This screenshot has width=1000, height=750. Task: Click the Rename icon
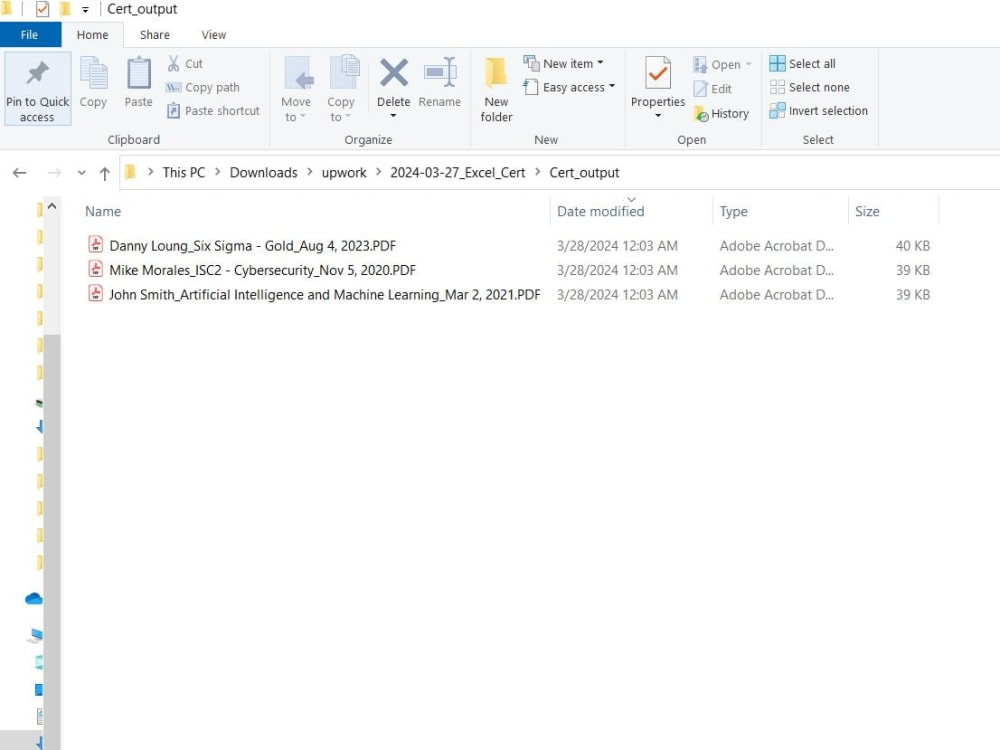[440, 73]
